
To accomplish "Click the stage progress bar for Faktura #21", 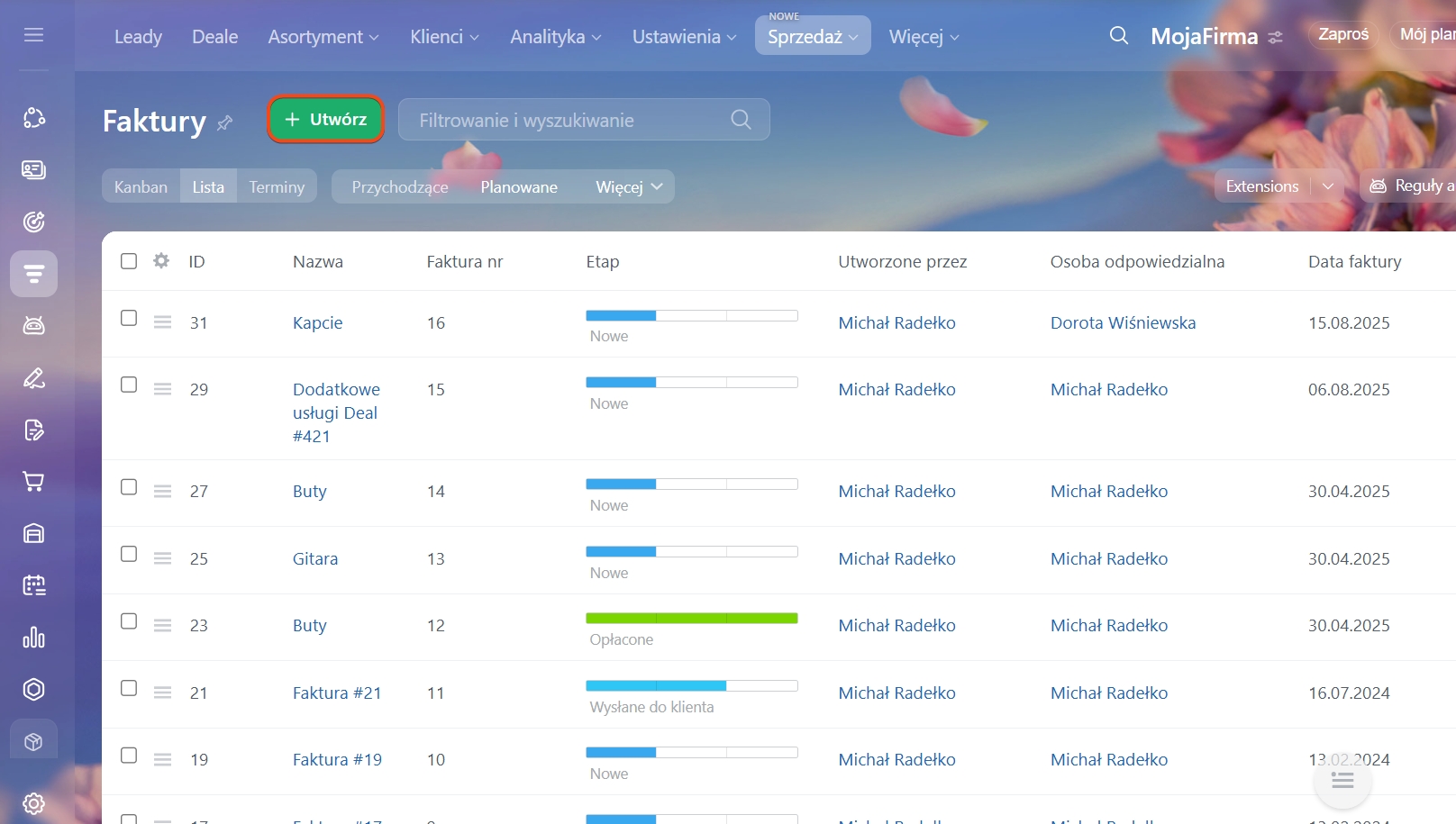I will [x=691, y=686].
